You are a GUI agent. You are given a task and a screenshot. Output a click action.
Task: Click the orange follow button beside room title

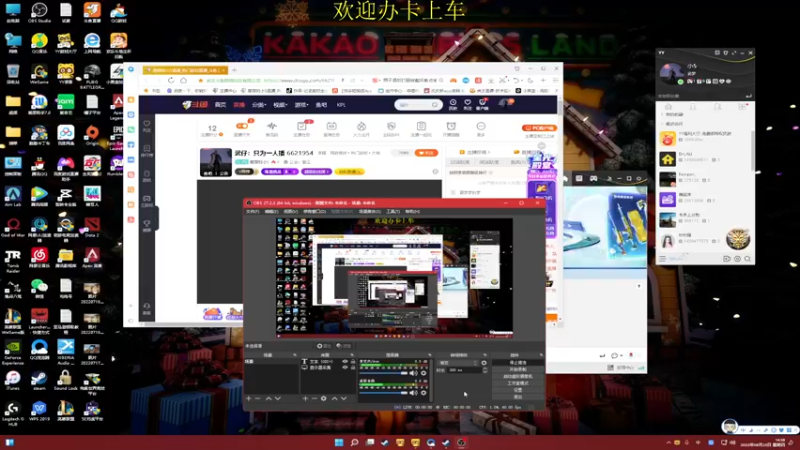coord(426,153)
